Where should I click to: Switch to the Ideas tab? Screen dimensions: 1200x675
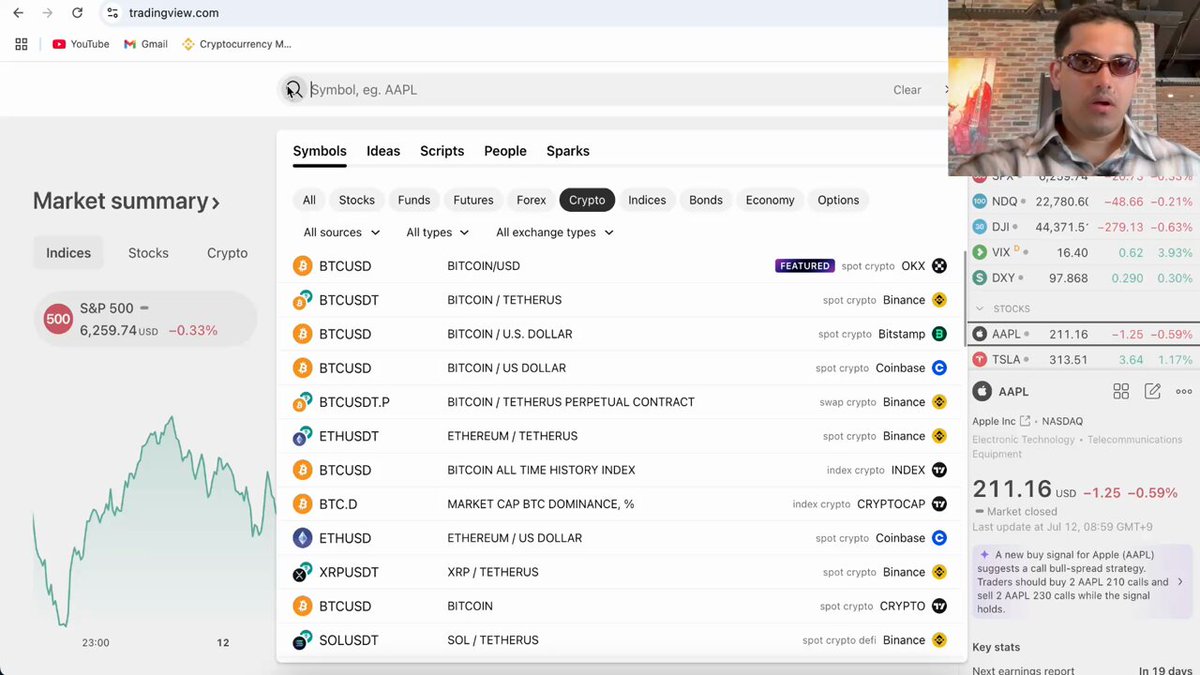pos(383,151)
